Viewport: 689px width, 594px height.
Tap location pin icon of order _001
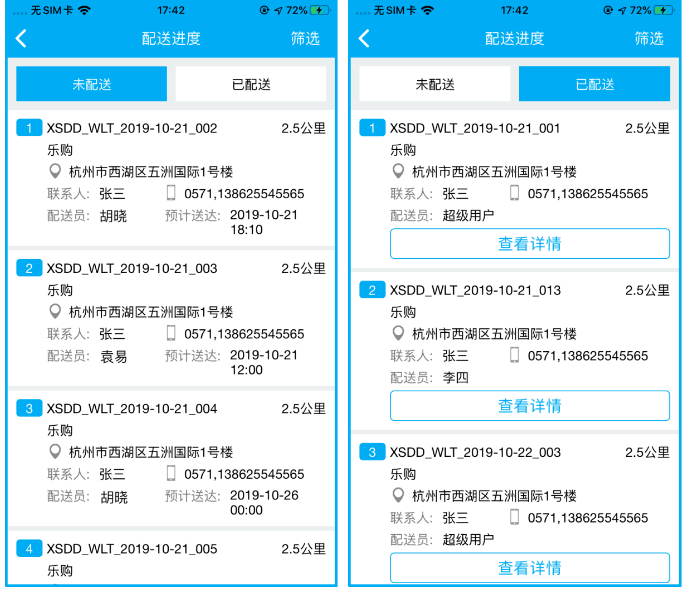click(x=398, y=171)
